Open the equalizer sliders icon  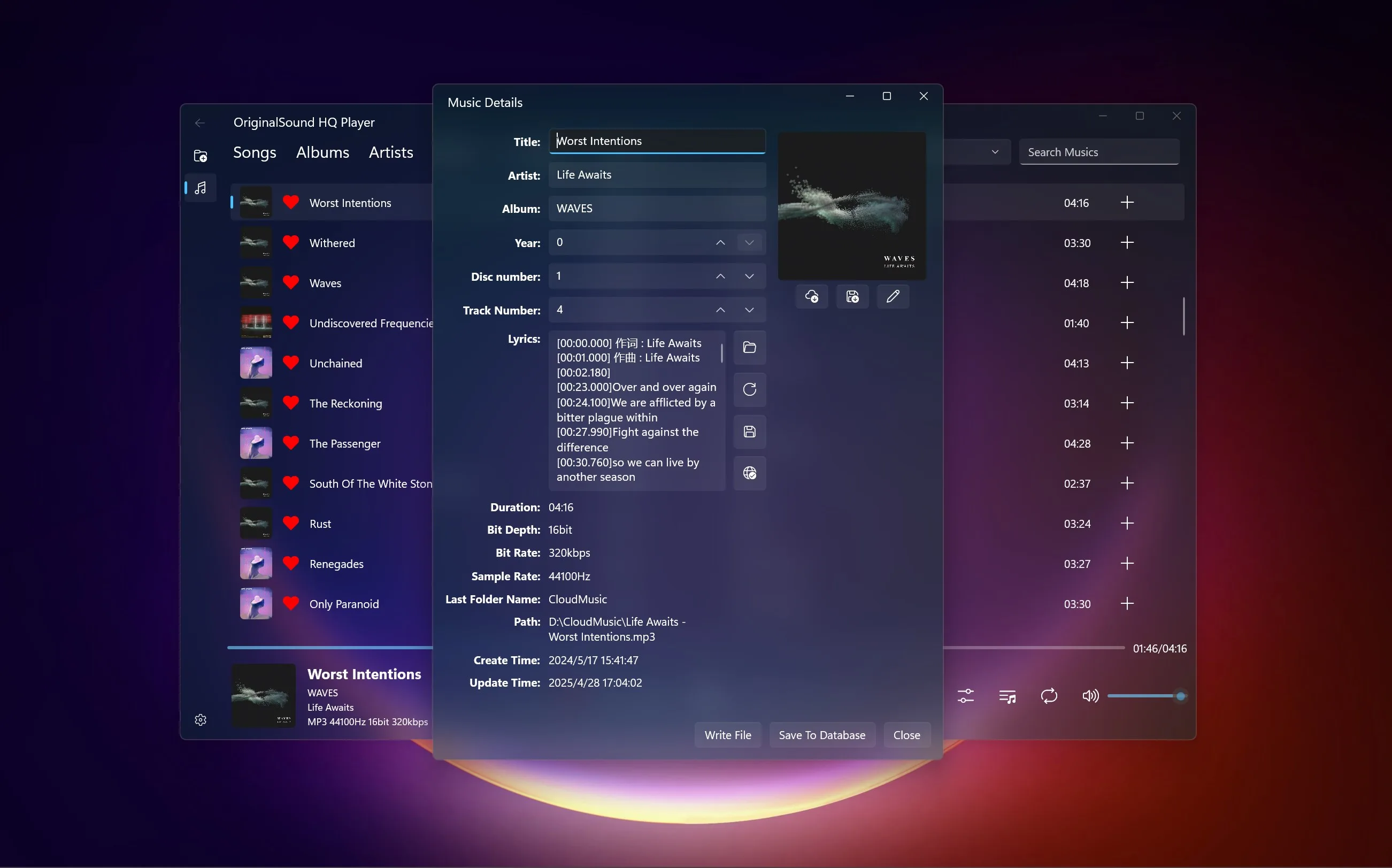[x=965, y=696]
